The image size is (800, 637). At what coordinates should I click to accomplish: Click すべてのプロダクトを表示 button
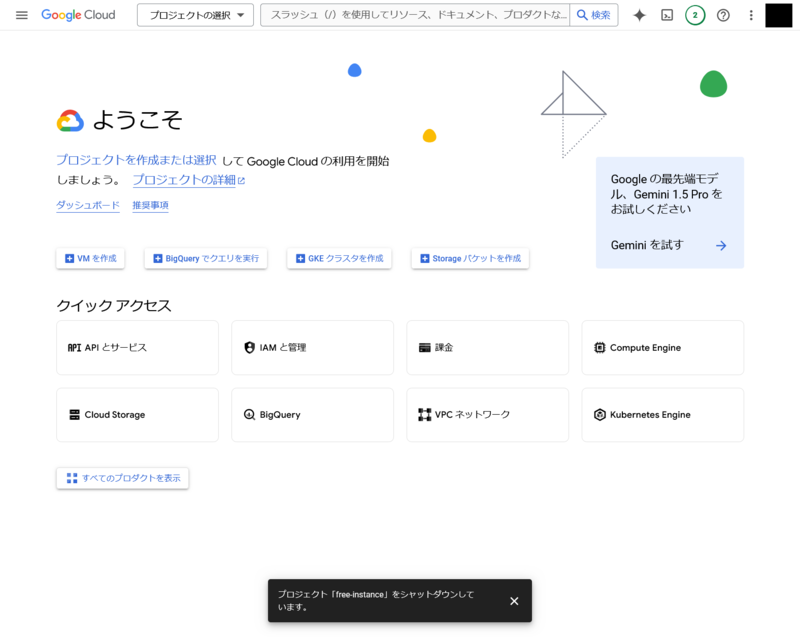click(122, 478)
